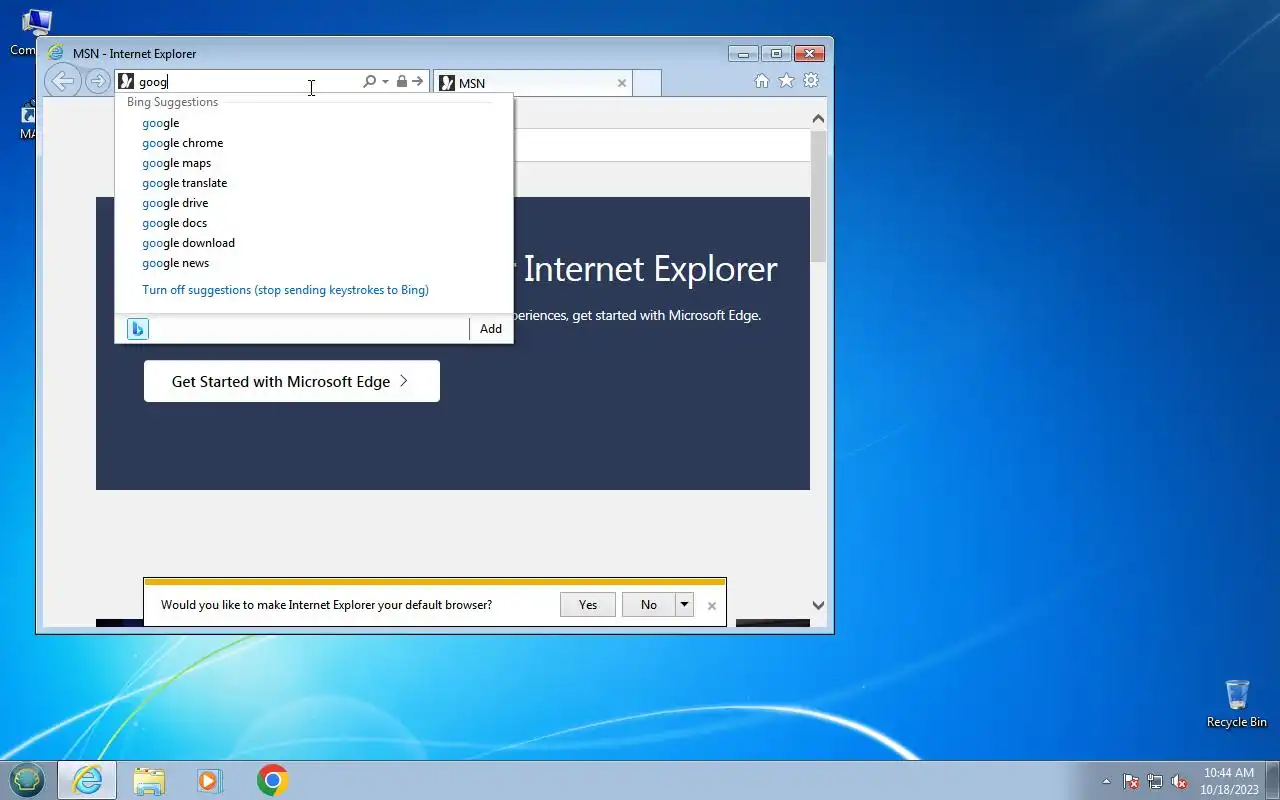
Task: Open the Tools gear icon
Action: tap(812, 81)
